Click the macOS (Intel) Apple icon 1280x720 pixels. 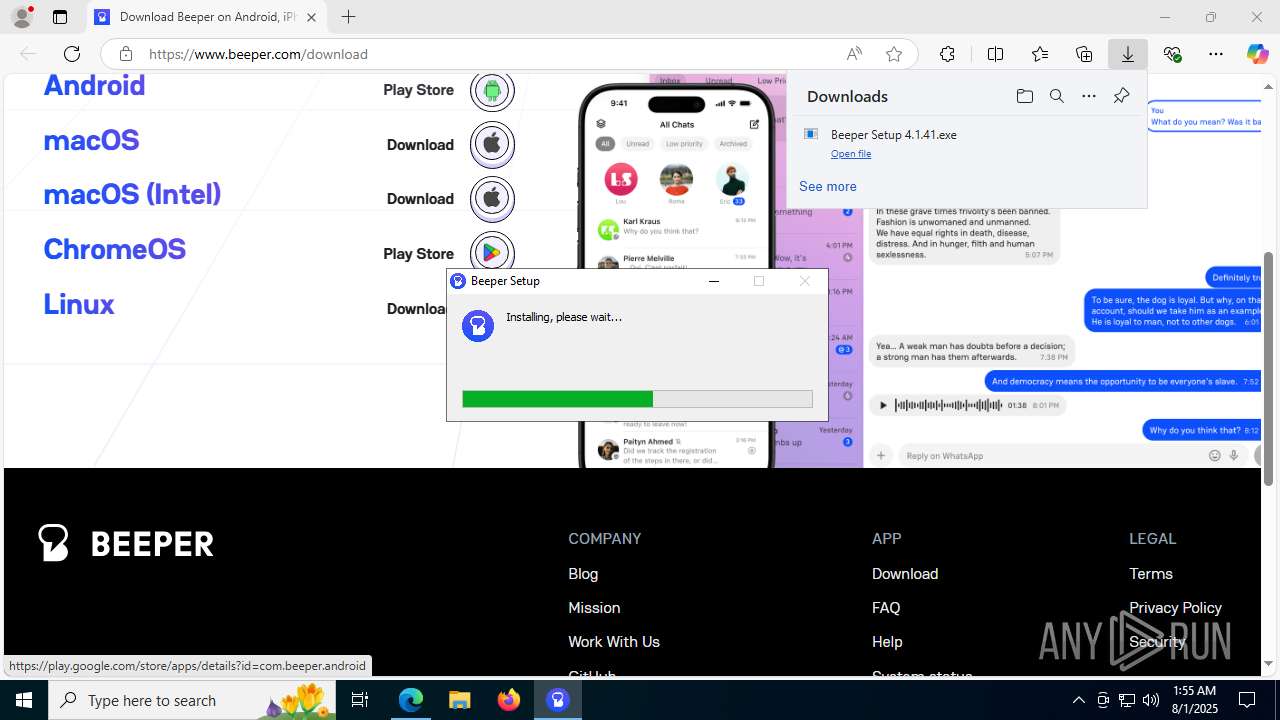(x=492, y=198)
